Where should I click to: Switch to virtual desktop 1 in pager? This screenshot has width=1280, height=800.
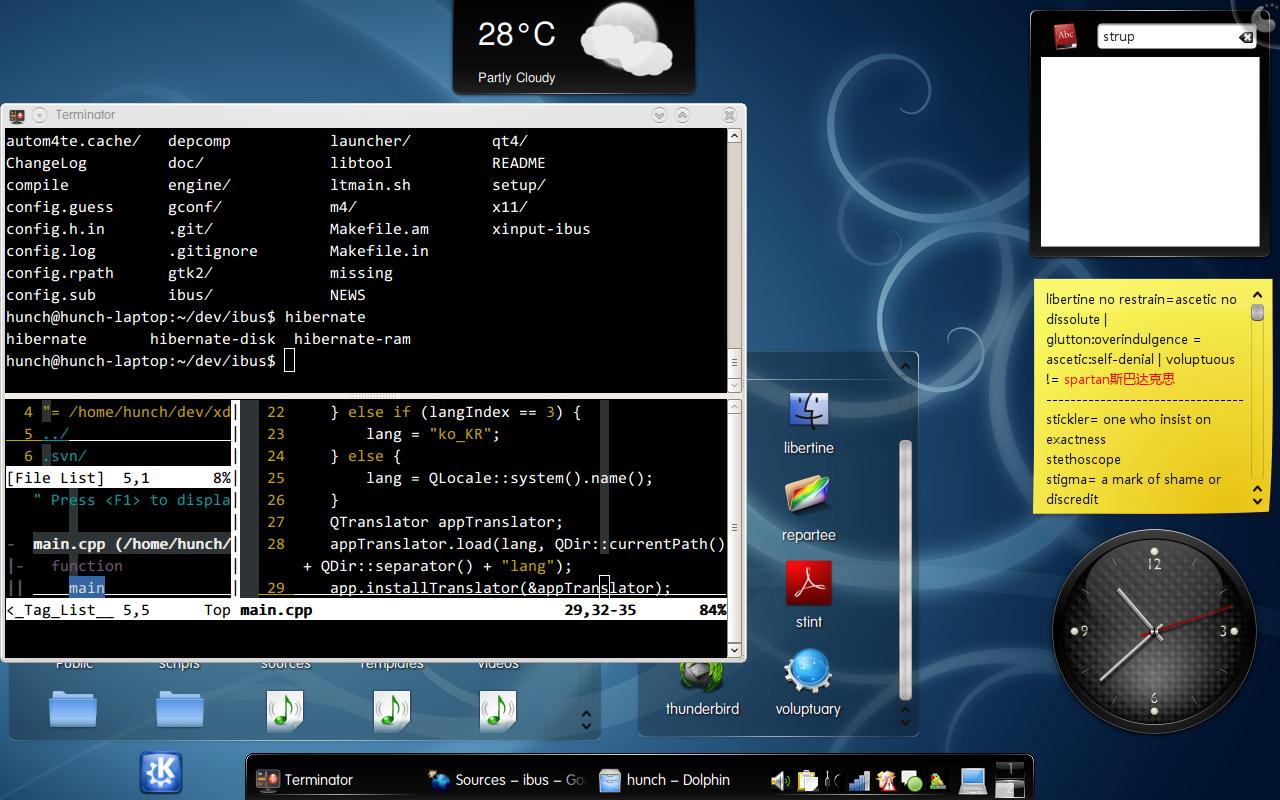point(1010,767)
